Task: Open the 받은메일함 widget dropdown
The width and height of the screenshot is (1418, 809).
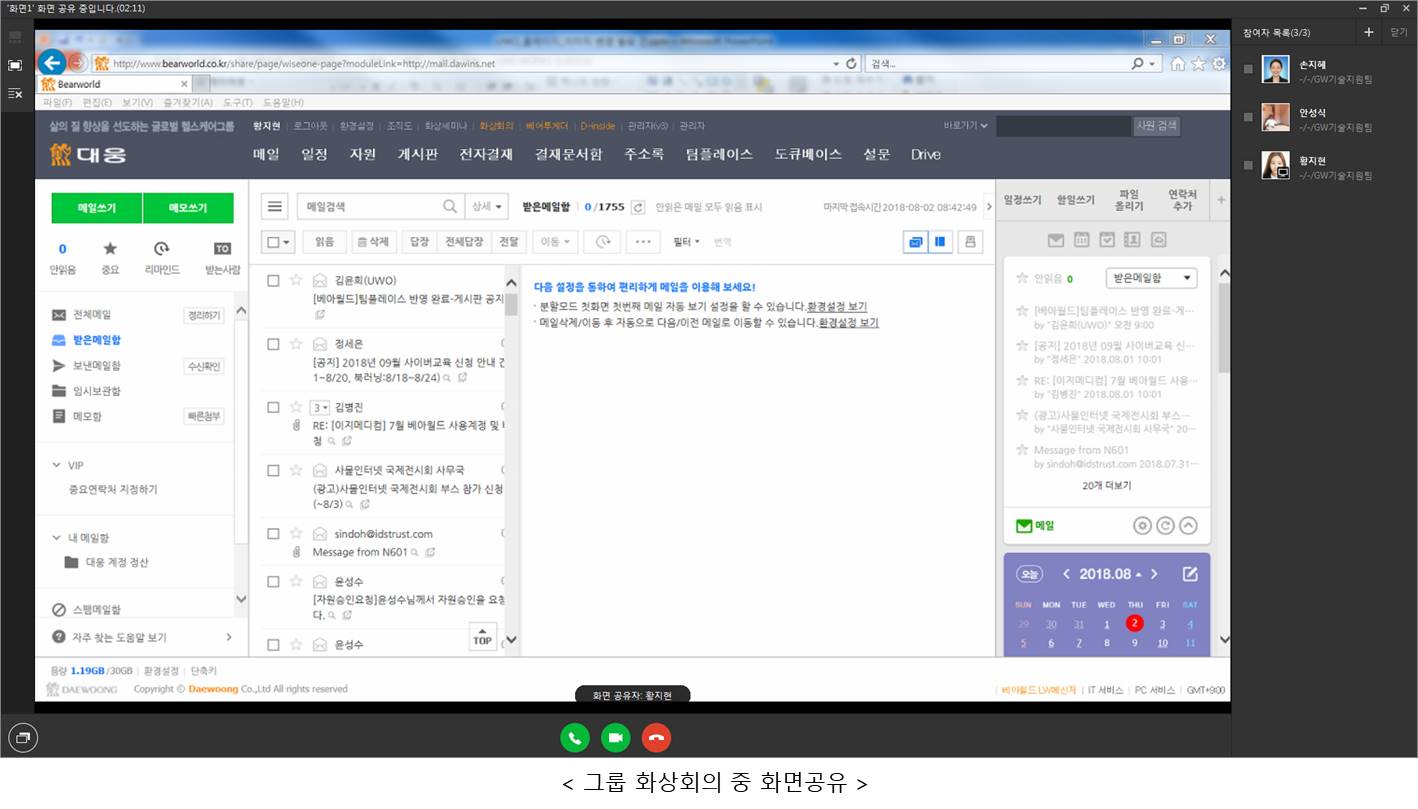Action: coord(1151,278)
